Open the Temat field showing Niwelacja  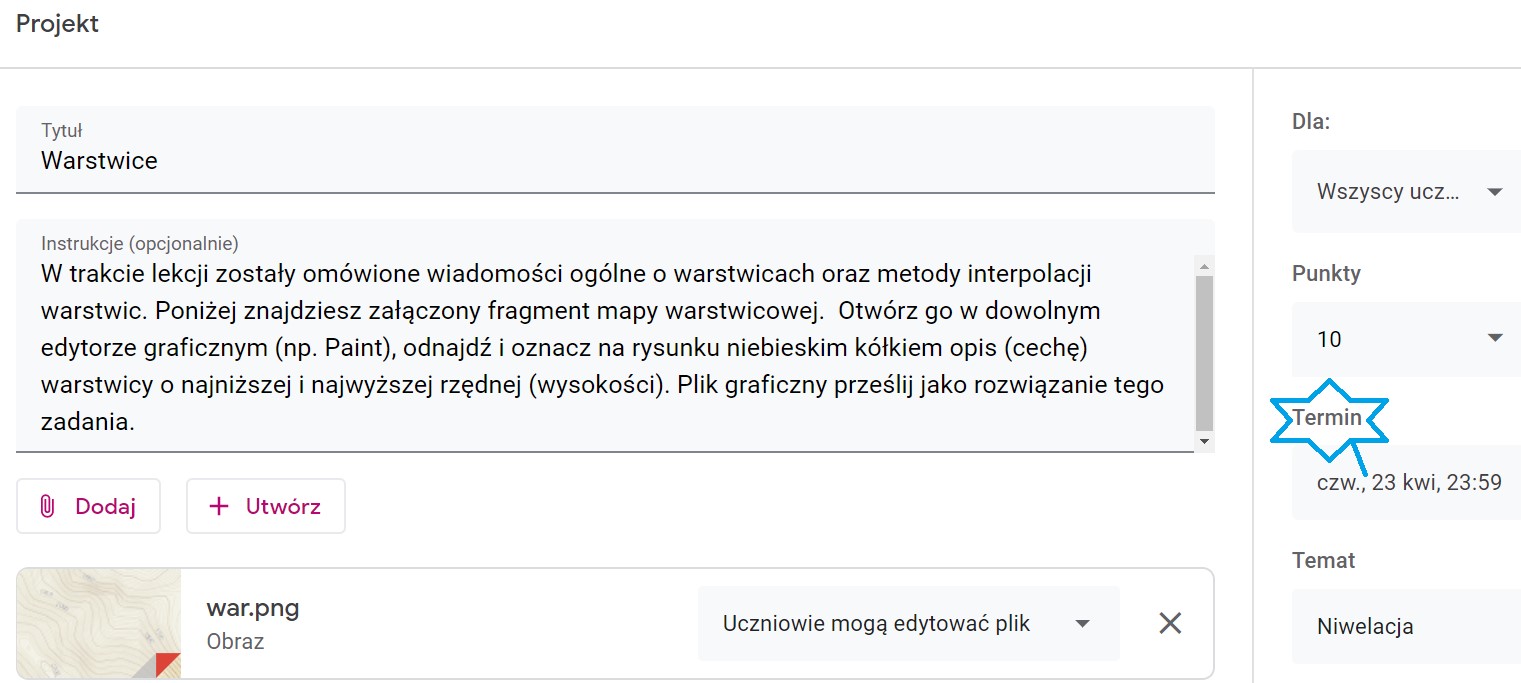click(x=1406, y=627)
